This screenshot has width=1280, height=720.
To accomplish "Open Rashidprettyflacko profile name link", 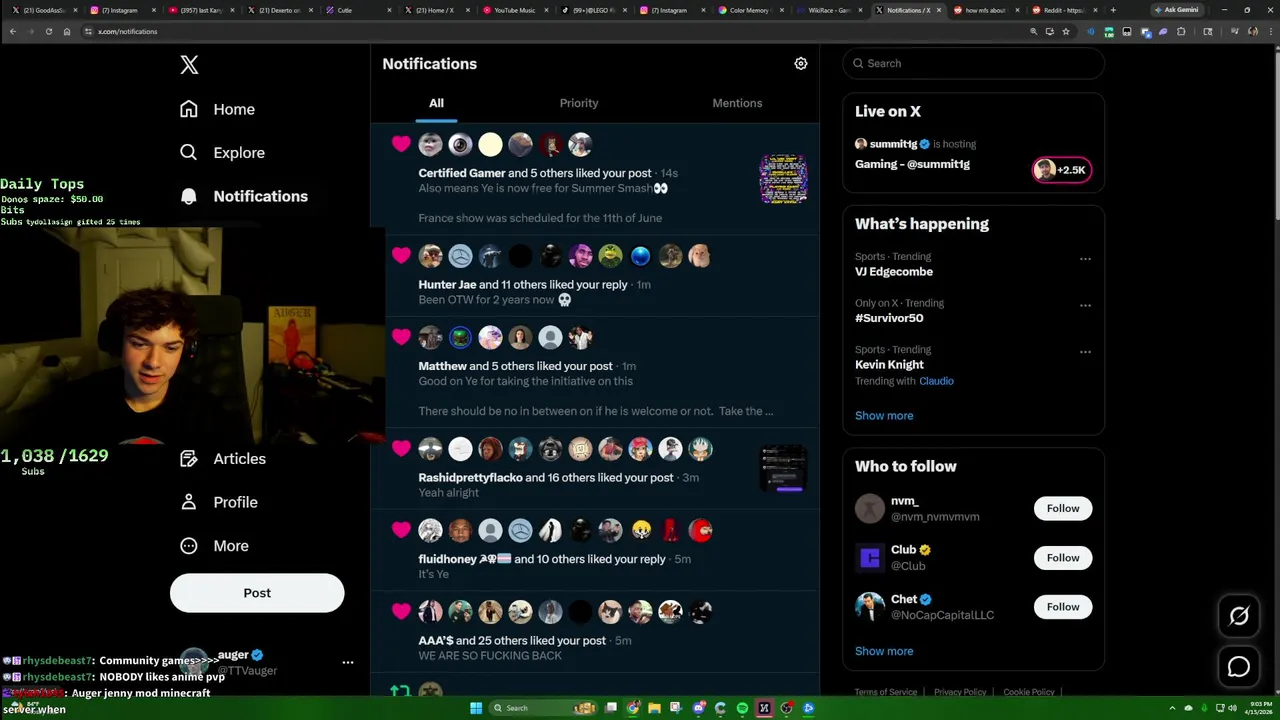I will click(x=470, y=477).
